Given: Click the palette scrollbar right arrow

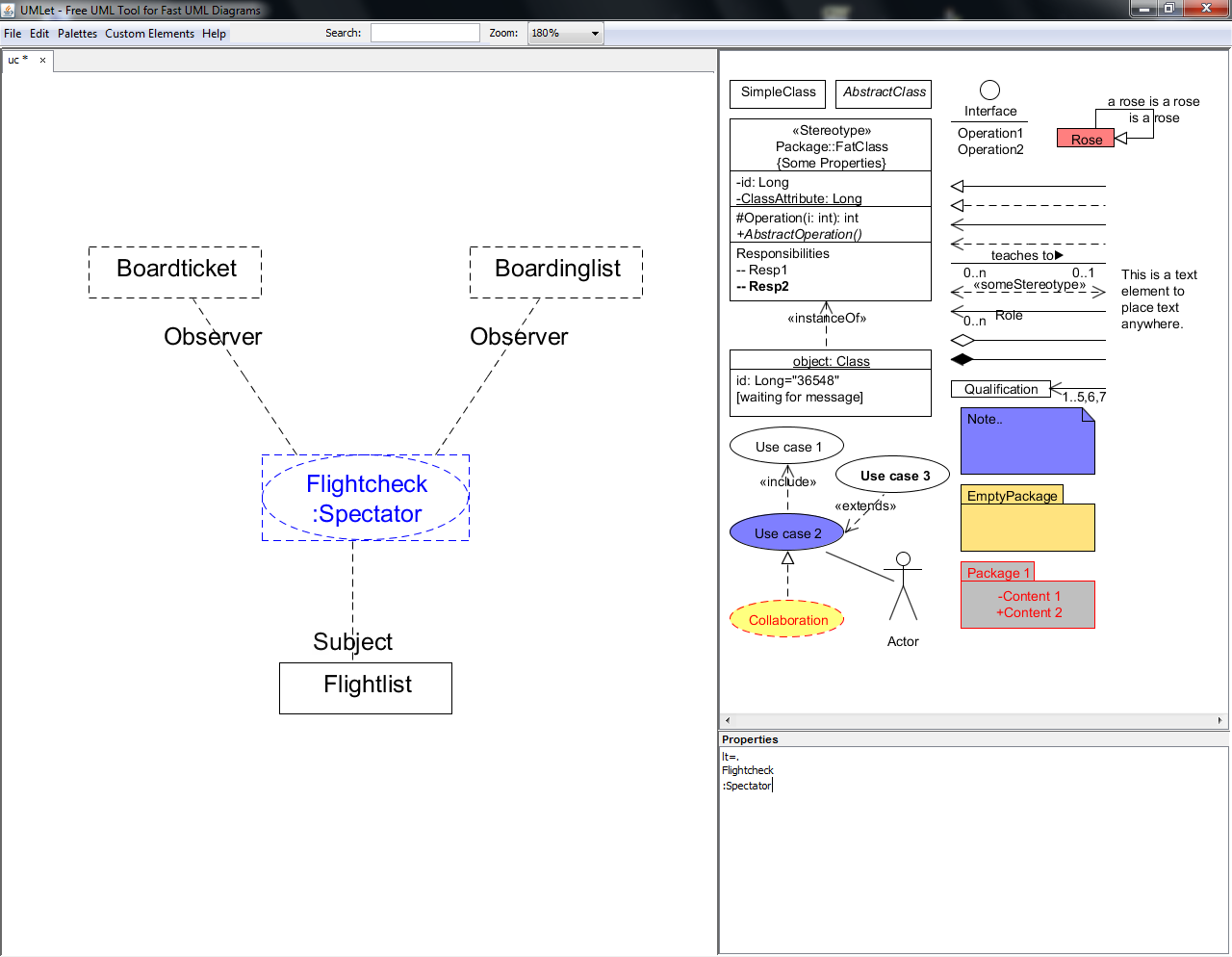Looking at the screenshot, I should (1219, 720).
